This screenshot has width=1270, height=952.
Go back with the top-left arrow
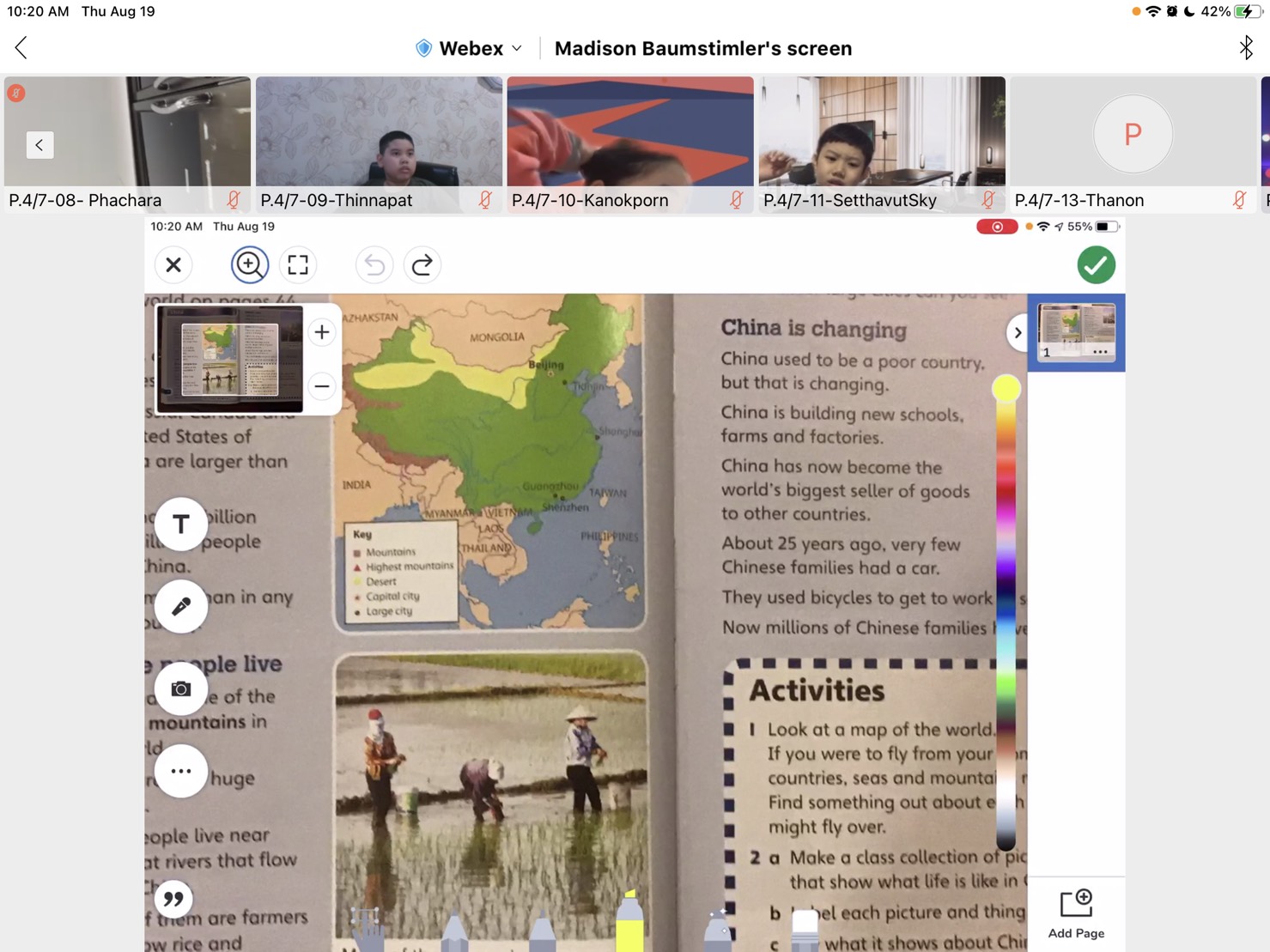click(21, 48)
